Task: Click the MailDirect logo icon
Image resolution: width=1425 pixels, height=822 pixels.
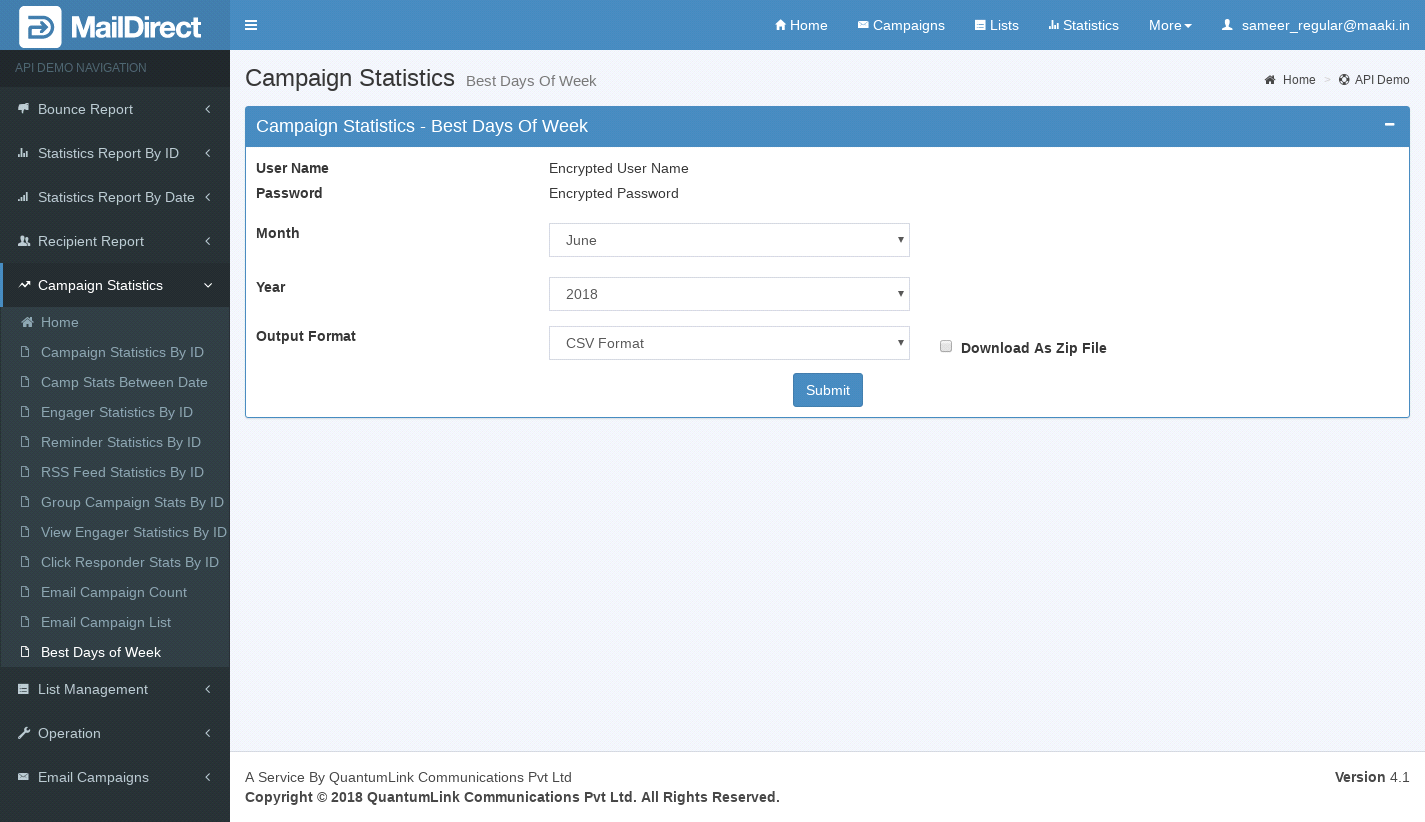Action: coord(40,27)
